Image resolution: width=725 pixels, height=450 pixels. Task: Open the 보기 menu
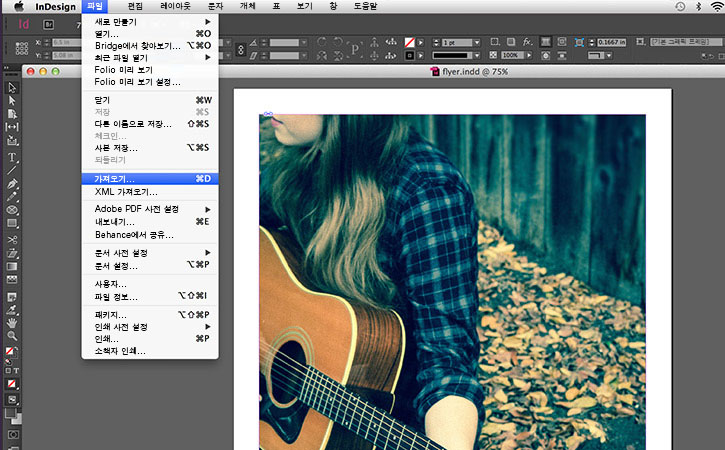[304, 6]
